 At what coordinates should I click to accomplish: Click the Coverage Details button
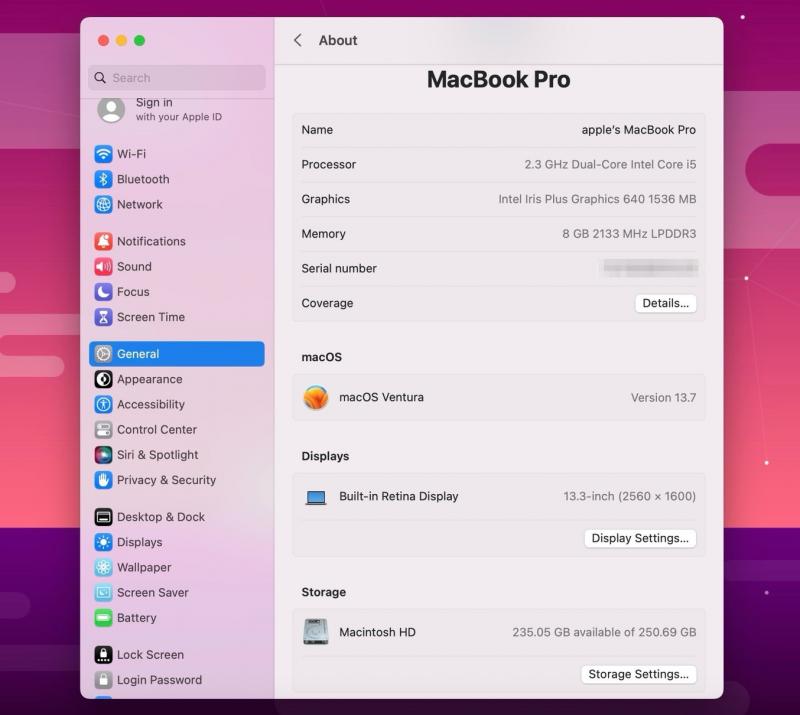[x=665, y=303]
